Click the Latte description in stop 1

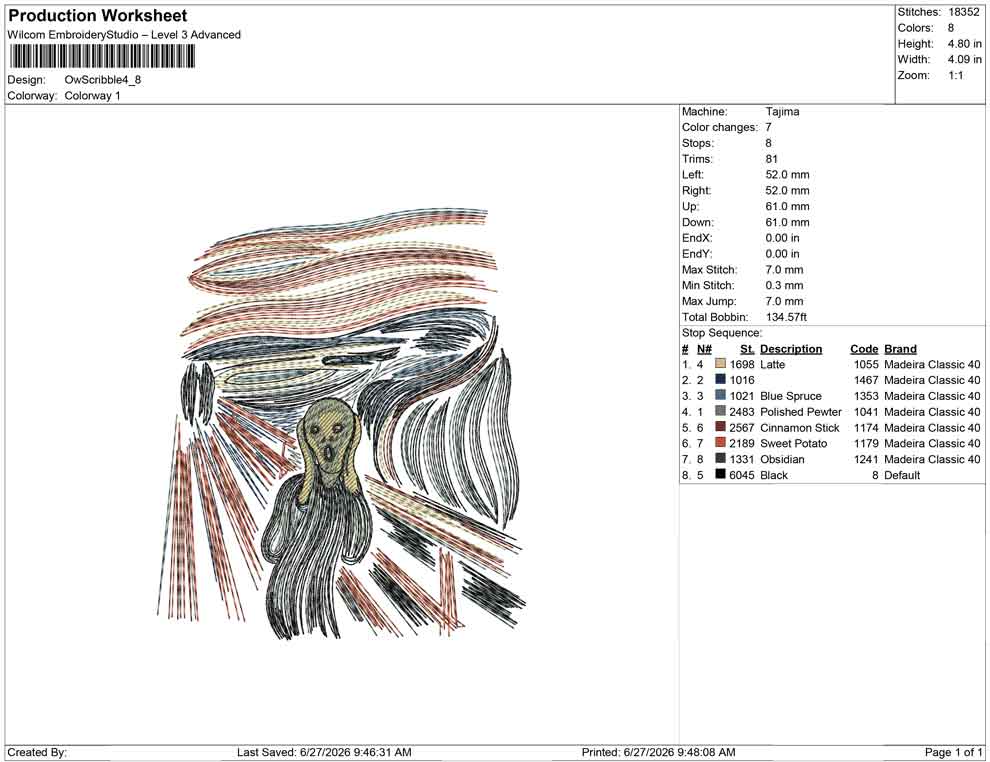tap(772, 364)
